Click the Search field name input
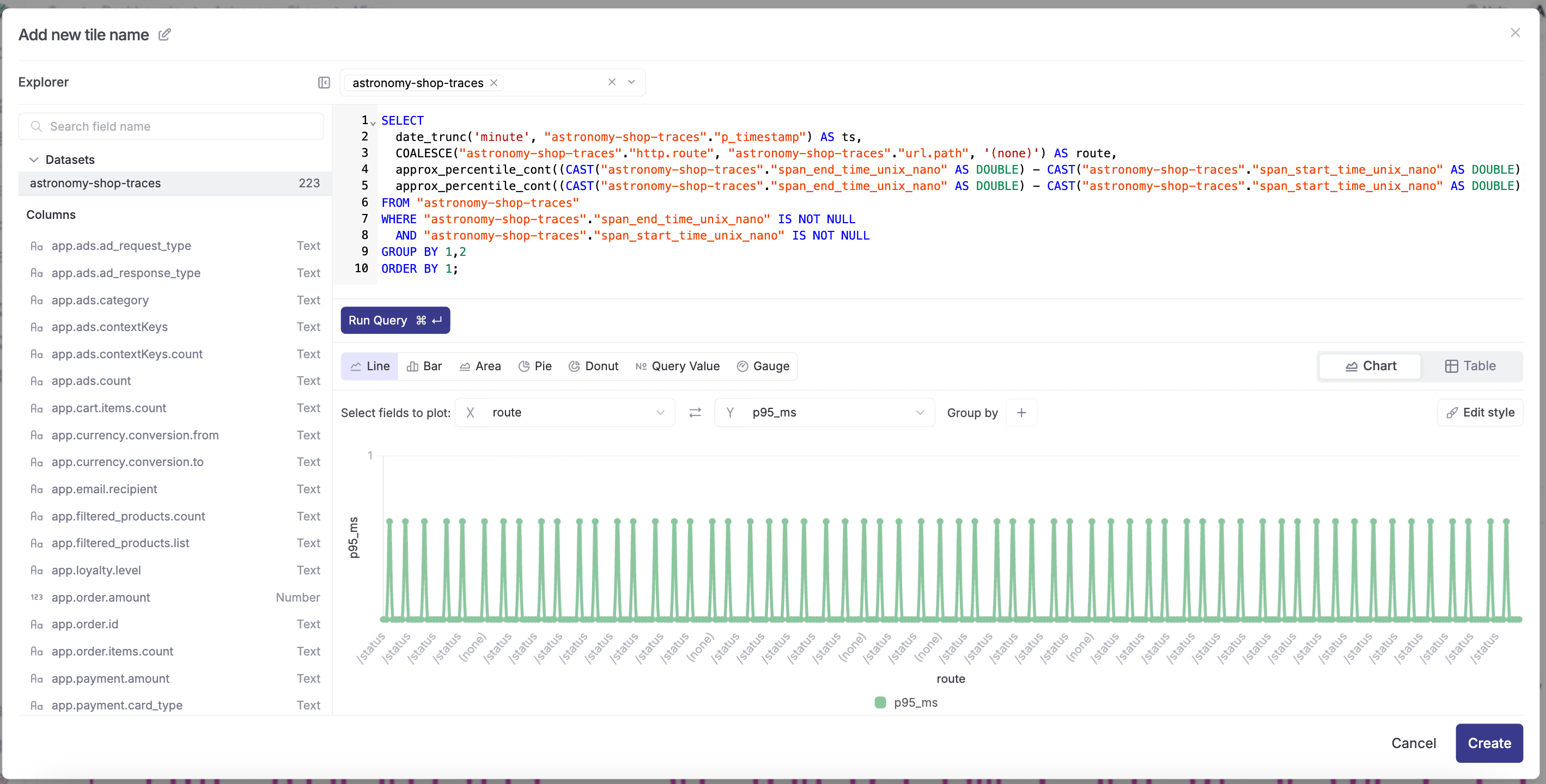 (x=171, y=126)
